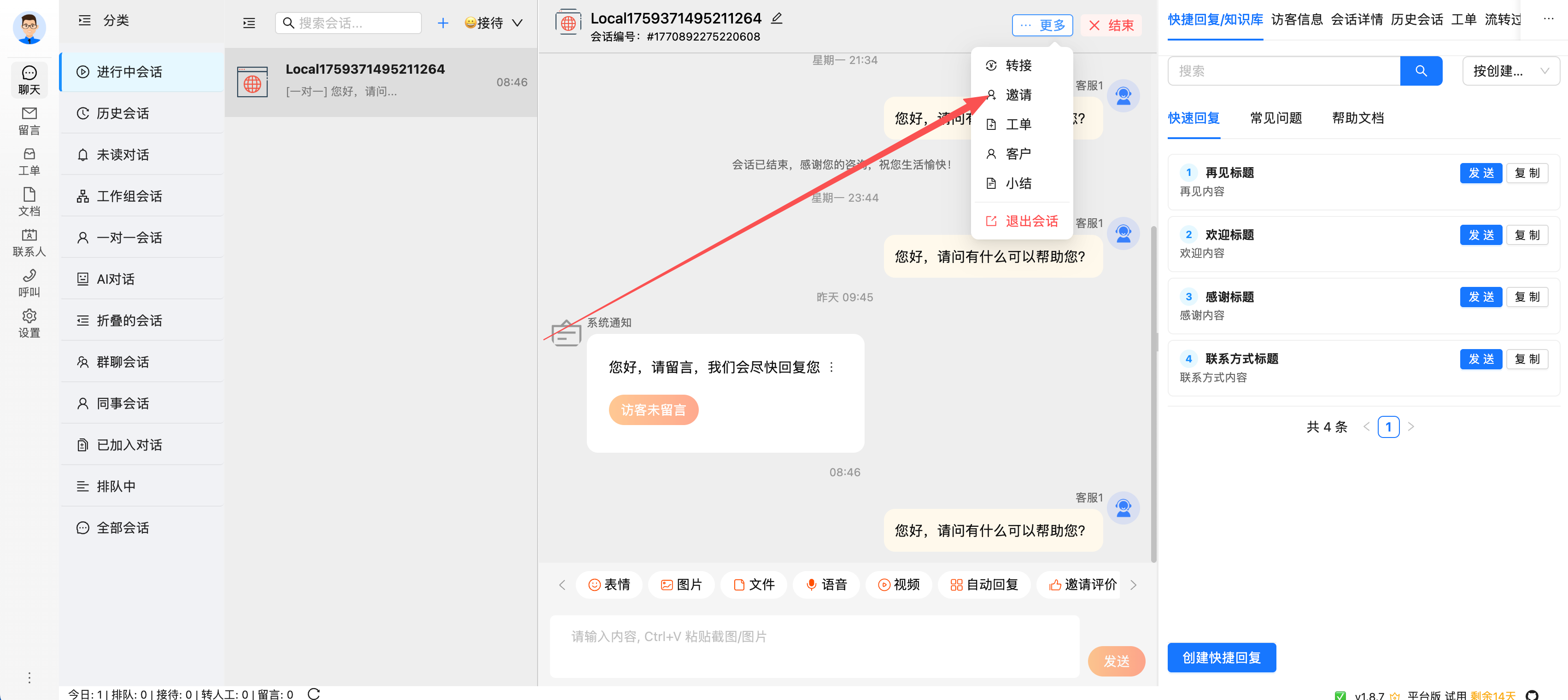The height and width of the screenshot is (700, 1568).
Task: Insert an emoji with the 表情 icon
Action: 608,584
